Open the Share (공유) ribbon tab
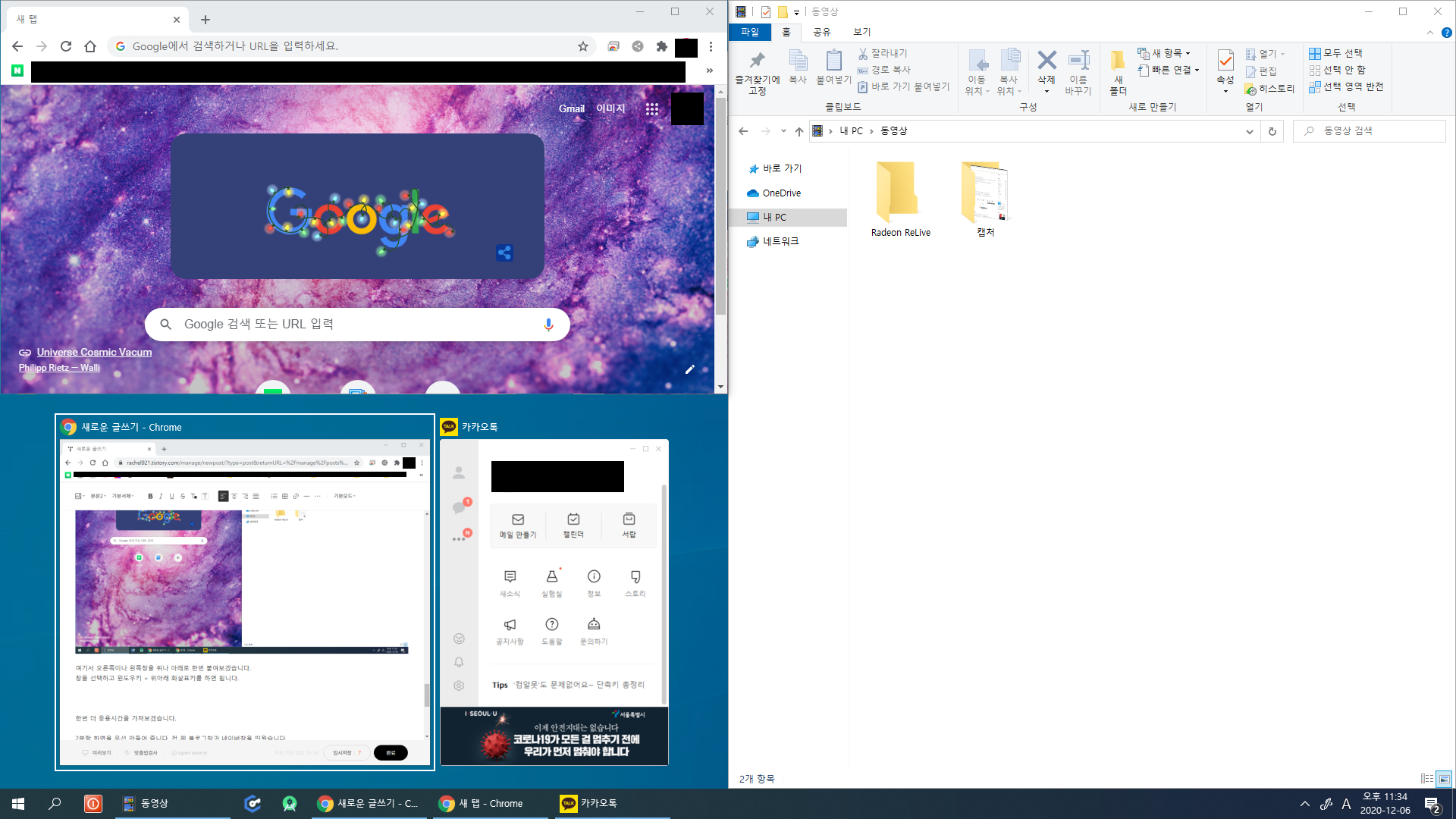Image resolution: width=1456 pixels, height=819 pixels. (821, 32)
